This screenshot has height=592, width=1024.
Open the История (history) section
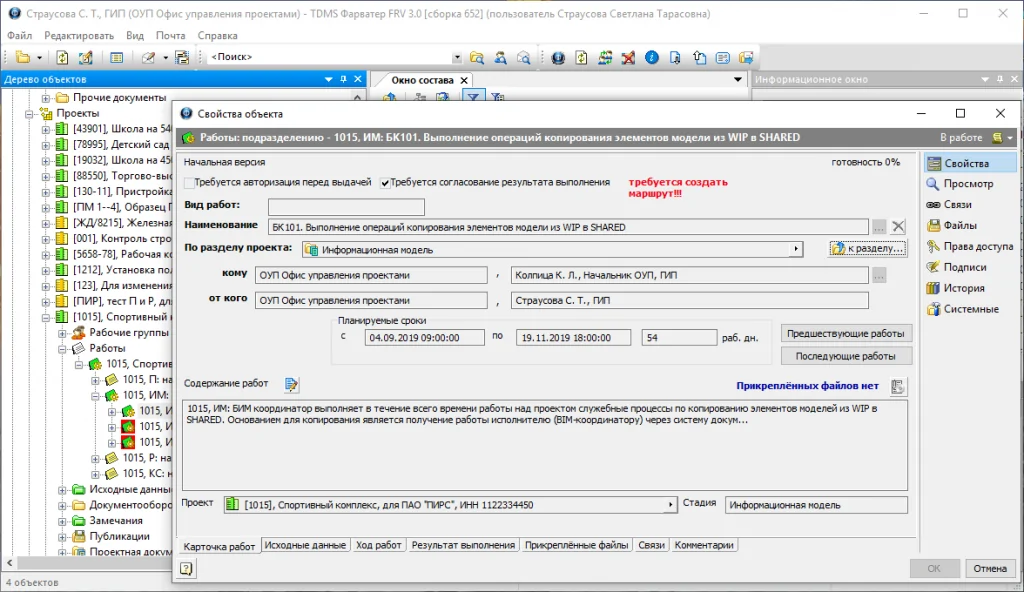pyautogui.click(x=963, y=289)
